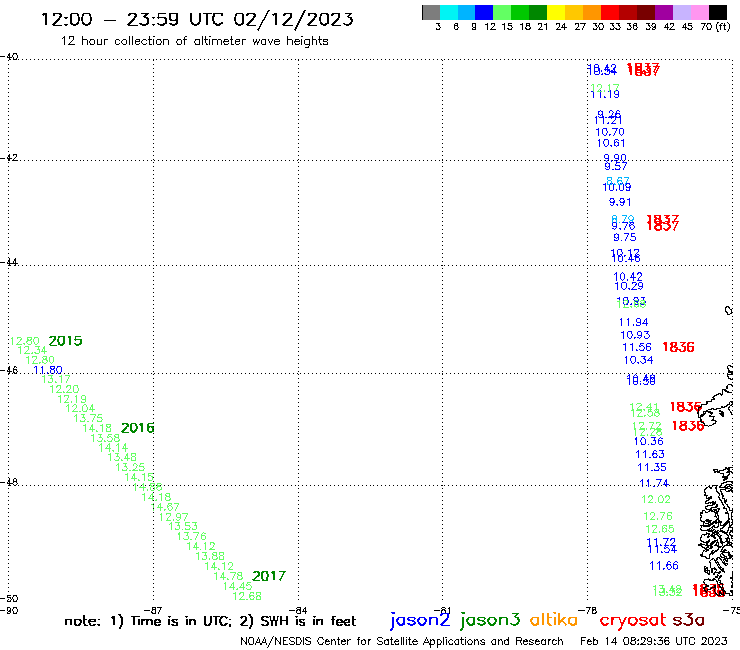
Task: Click the 12.97 wave height value
Action: (x=174, y=517)
